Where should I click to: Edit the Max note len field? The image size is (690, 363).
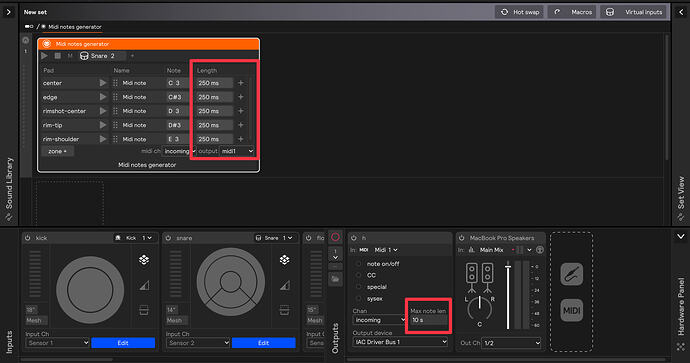(x=428, y=320)
